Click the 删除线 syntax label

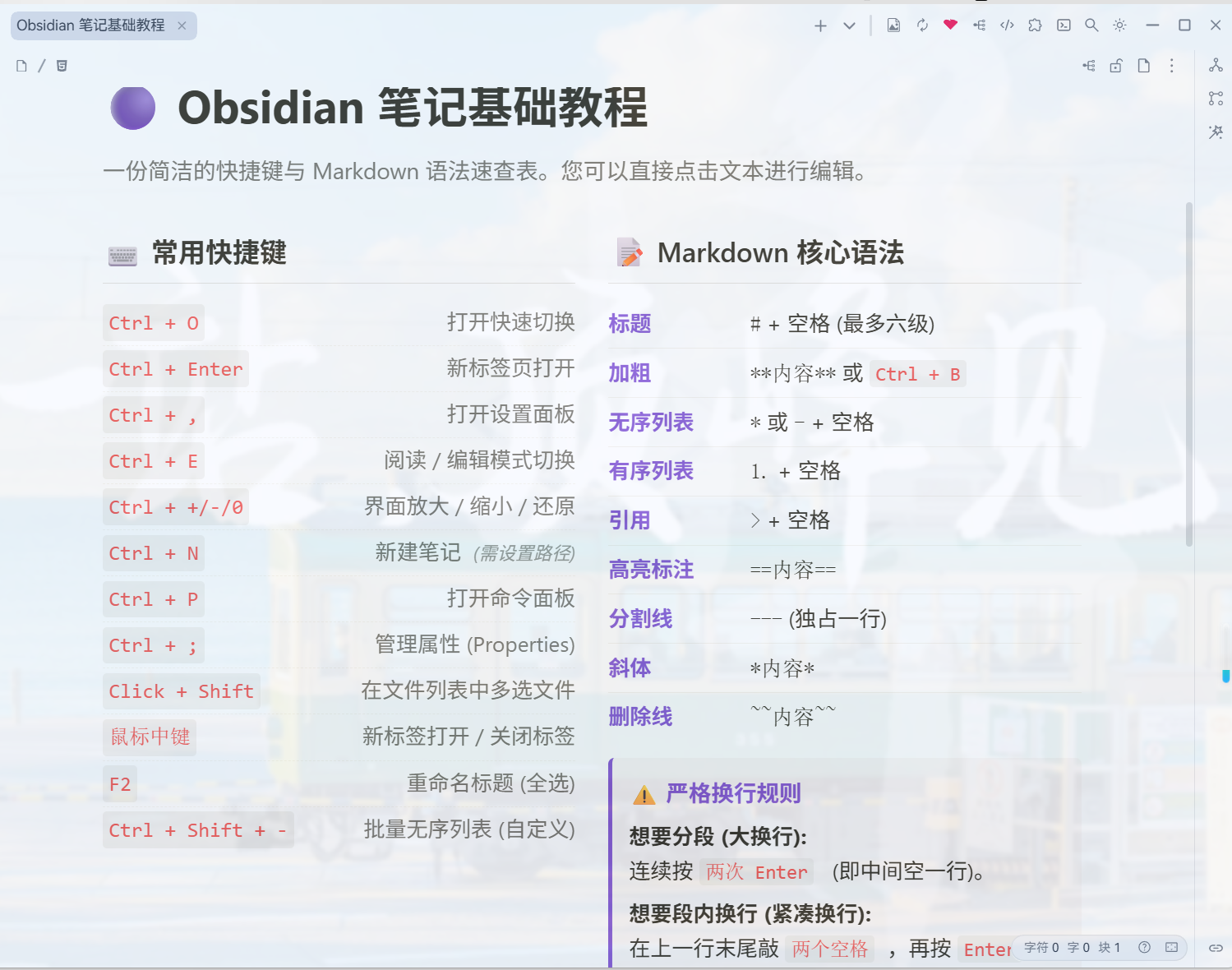tap(640, 717)
